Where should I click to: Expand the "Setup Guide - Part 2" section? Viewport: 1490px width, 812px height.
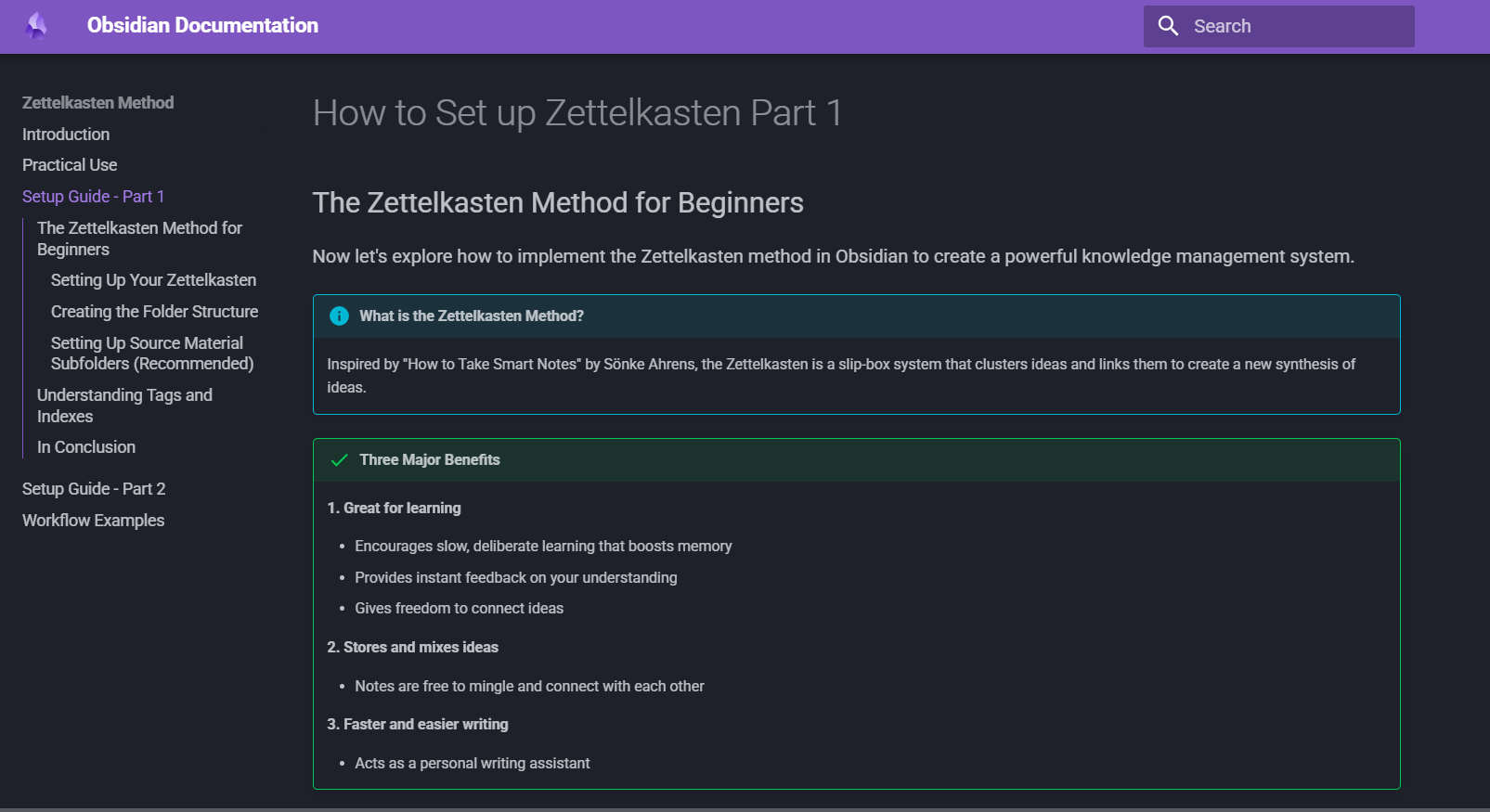[x=93, y=488]
